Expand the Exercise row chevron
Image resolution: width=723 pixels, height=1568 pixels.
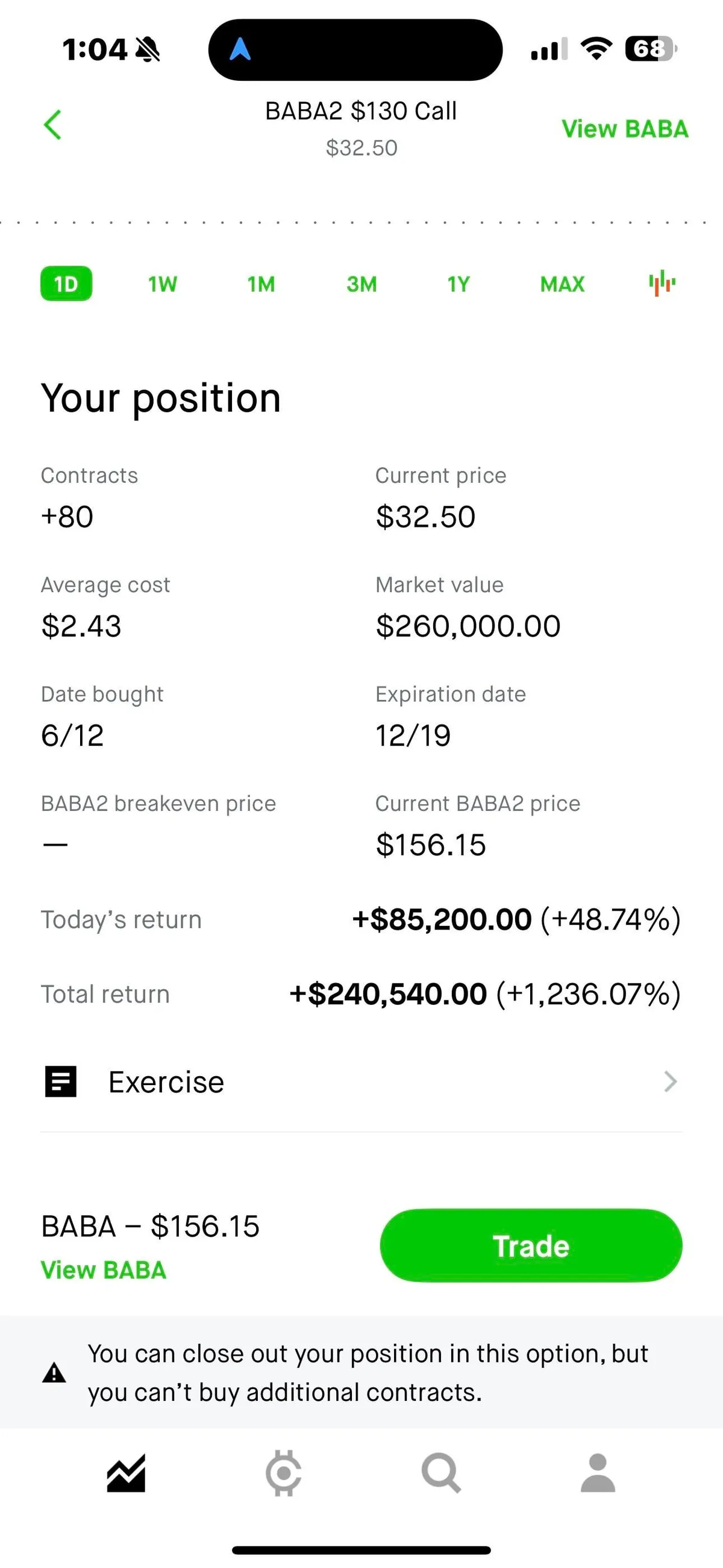(x=670, y=1082)
